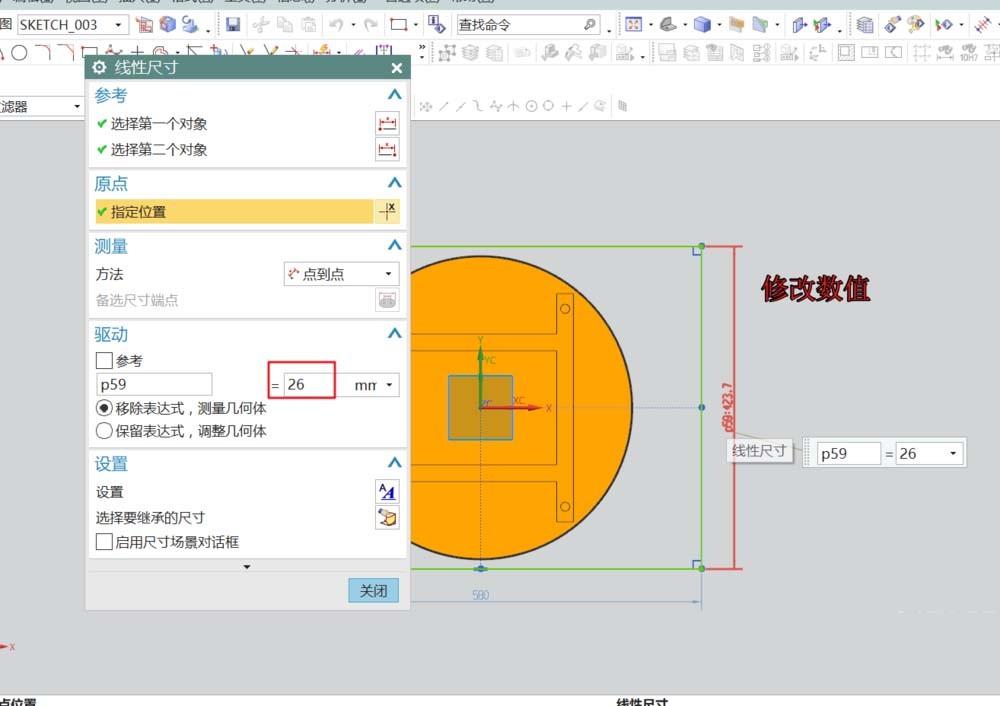
Task: Click the 备选尺寸端点 icon in 测量 section
Action: pyautogui.click(x=386, y=299)
